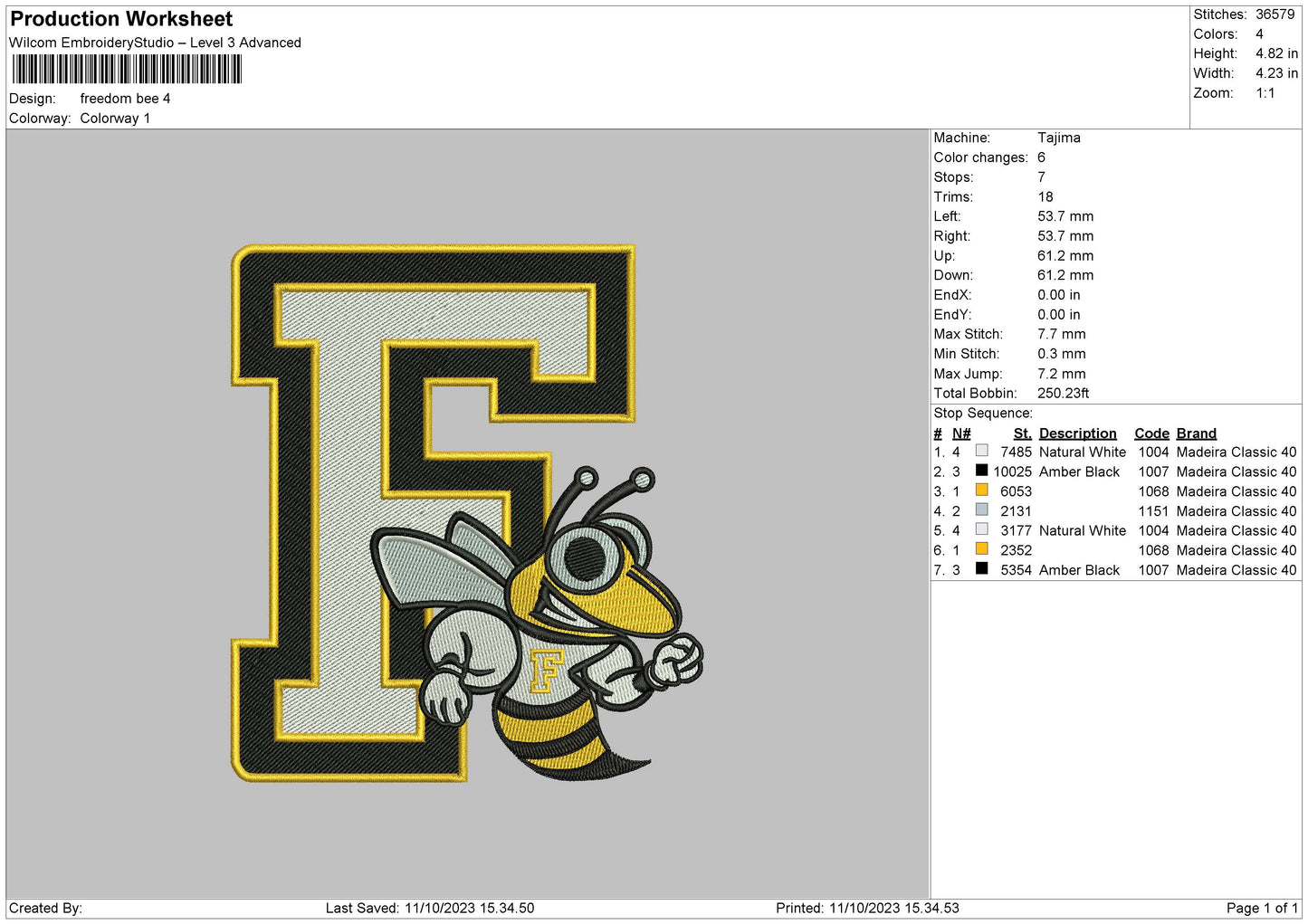1308x924 pixels.
Task: Click the Max Jump value '7.2 mm'
Action: (x=1062, y=374)
